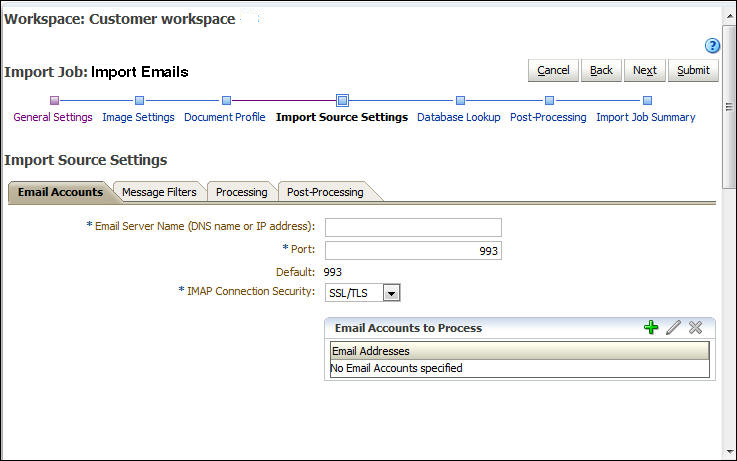
Task: Click 'Email Accounts to Process' panel title
Action: [x=408, y=328]
